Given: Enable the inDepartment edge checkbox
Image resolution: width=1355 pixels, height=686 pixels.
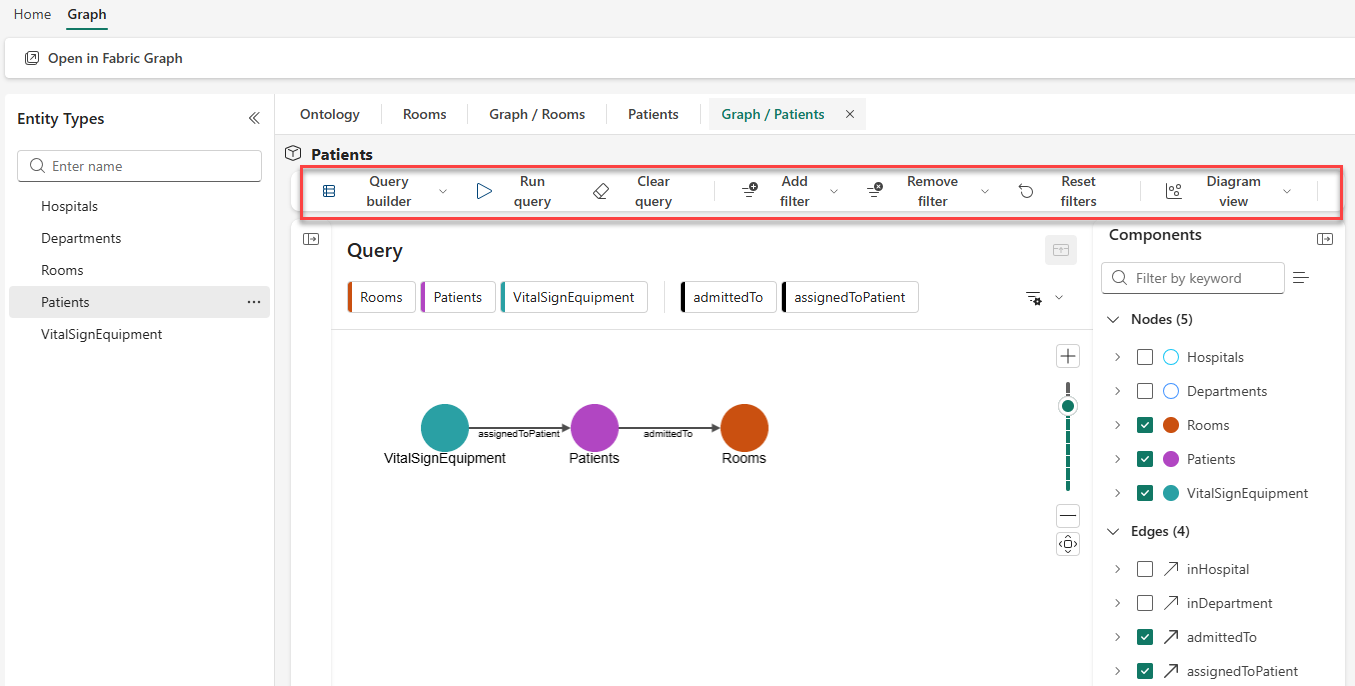Looking at the screenshot, I should [x=1145, y=603].
